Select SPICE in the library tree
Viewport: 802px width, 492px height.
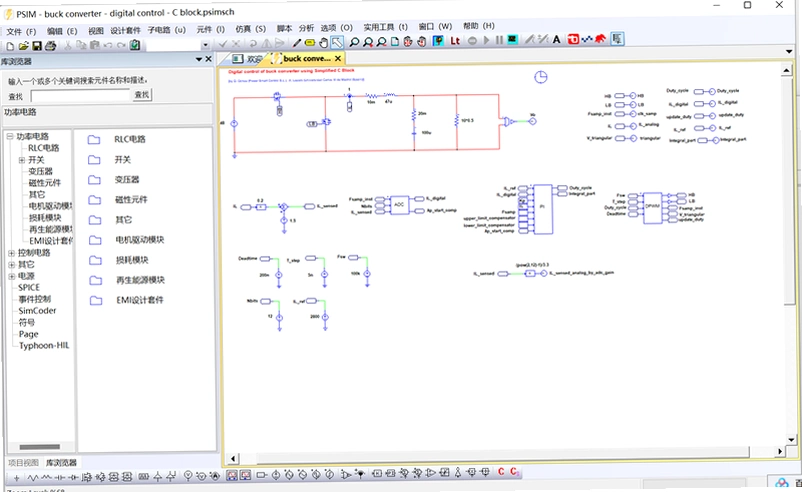tap(29, 287)
